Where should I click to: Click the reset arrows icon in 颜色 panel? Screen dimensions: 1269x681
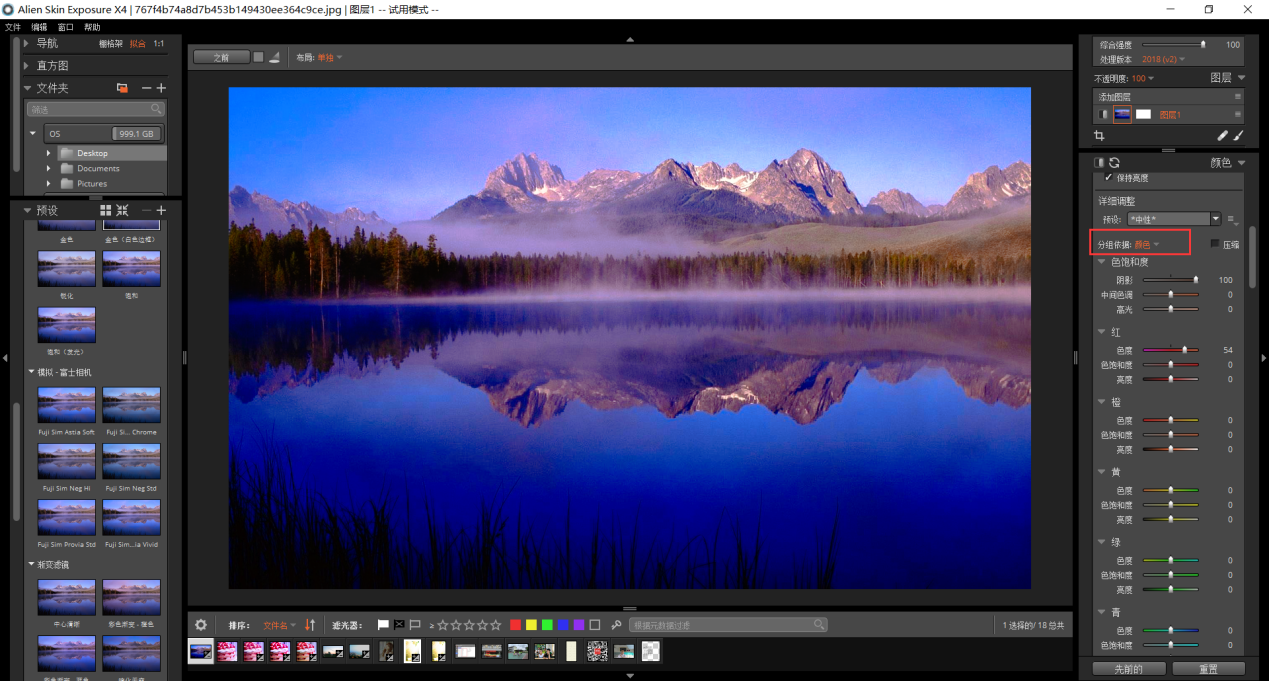[x=1114, y=162]
